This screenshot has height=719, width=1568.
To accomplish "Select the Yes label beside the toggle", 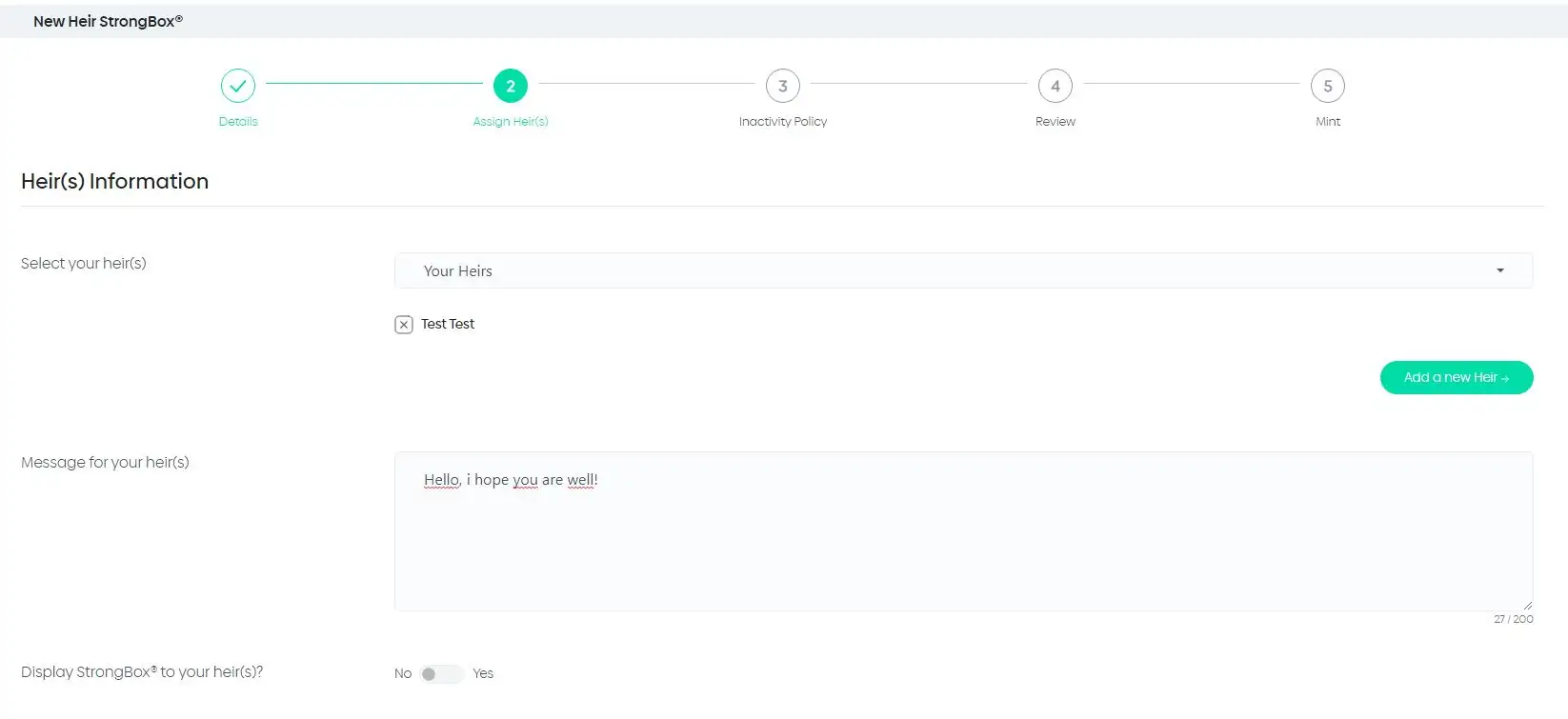I will pyautogui.click(x=483, y=674).
